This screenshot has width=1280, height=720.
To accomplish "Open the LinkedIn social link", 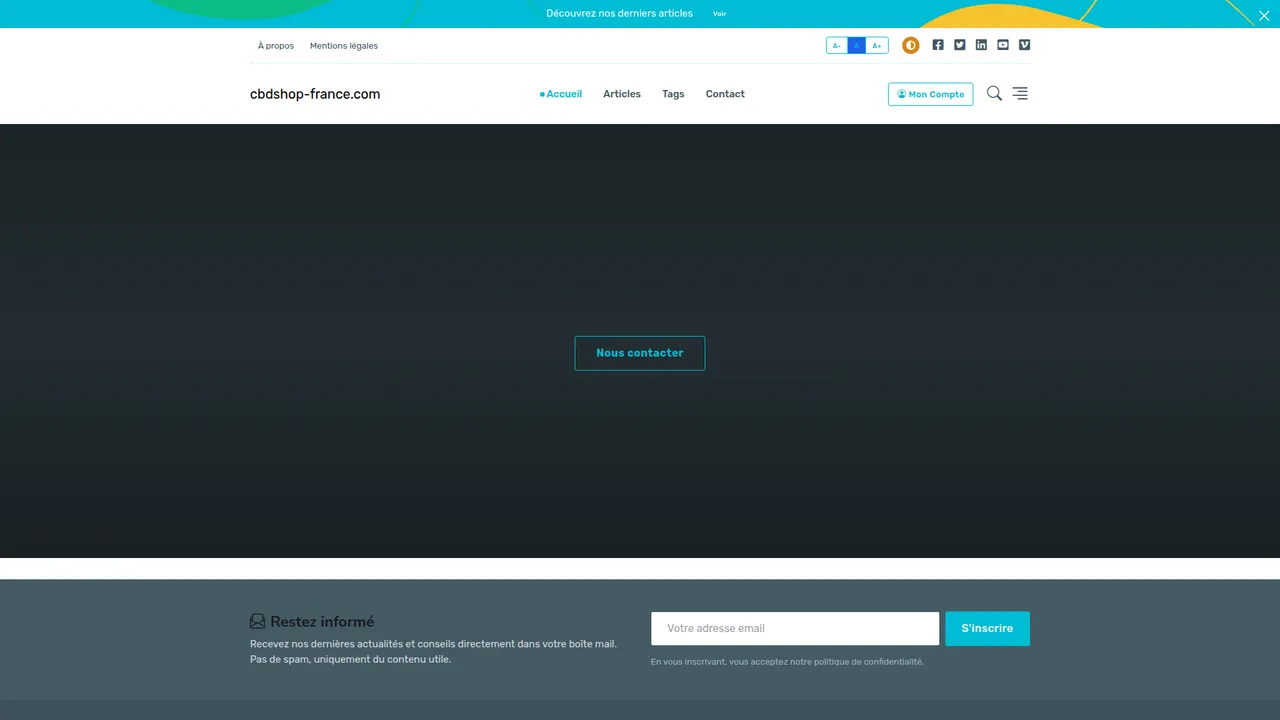I will pyautogui.click(x=981, y=45).
